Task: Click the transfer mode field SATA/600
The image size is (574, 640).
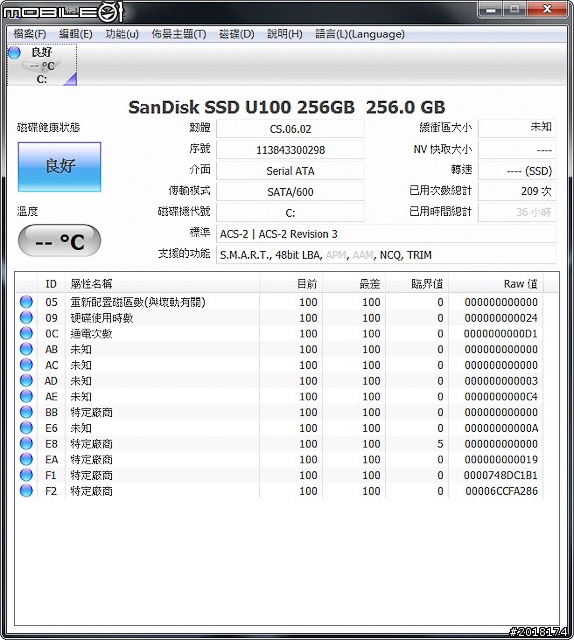Action: [290, 192]
